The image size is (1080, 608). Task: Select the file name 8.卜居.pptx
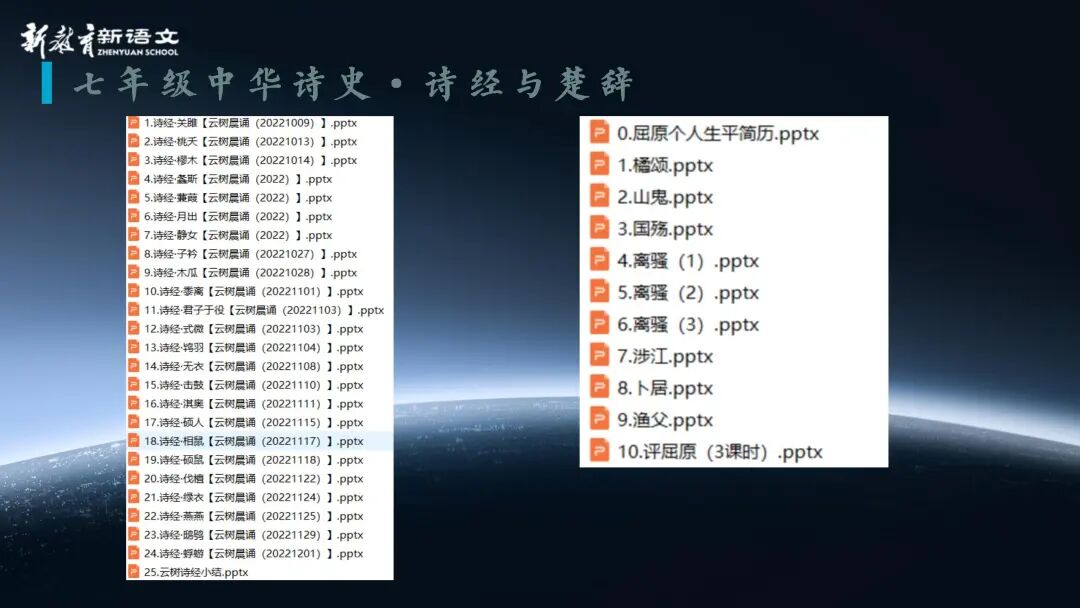coord(665,388)
